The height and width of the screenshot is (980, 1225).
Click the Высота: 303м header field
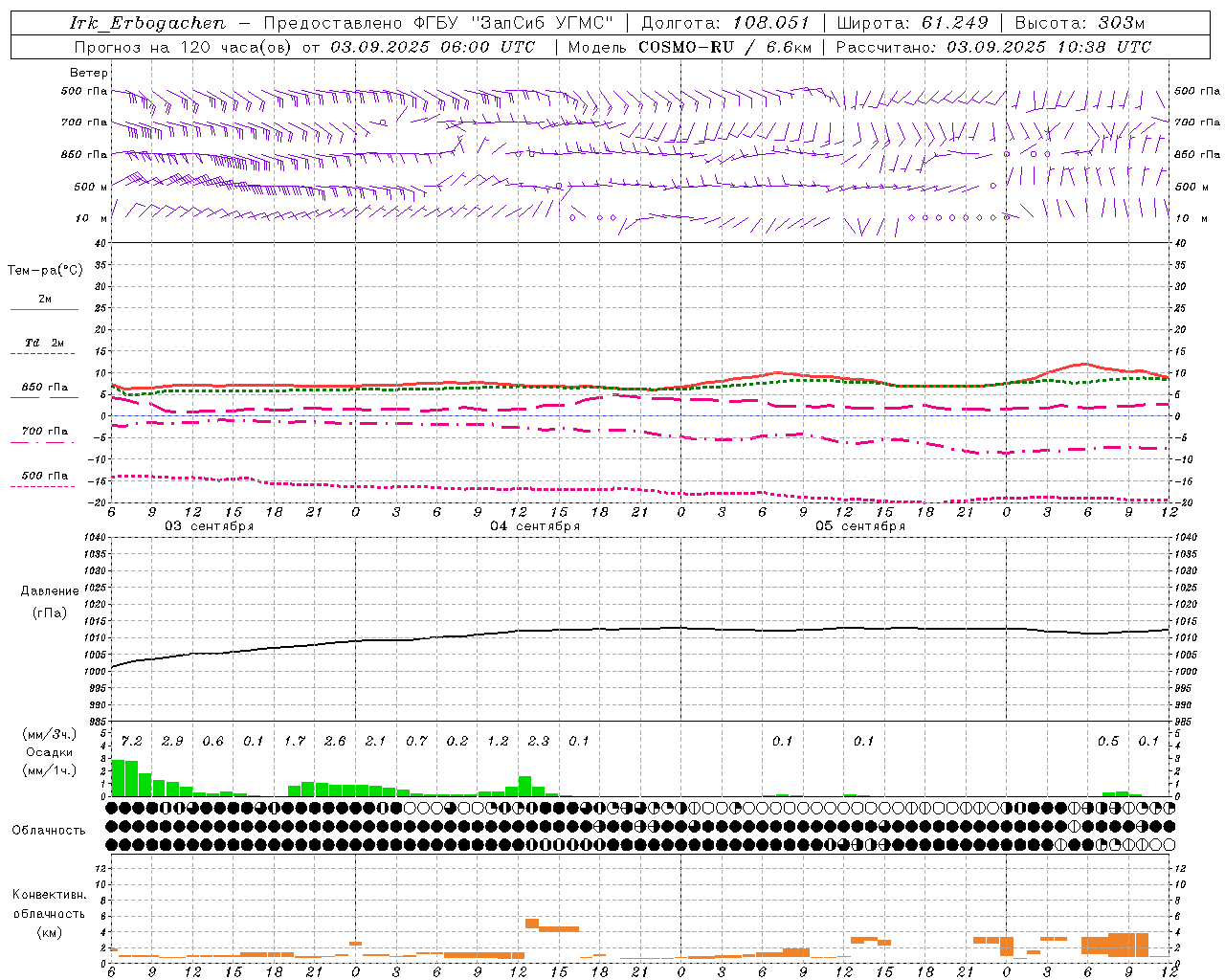(1080, 23)
